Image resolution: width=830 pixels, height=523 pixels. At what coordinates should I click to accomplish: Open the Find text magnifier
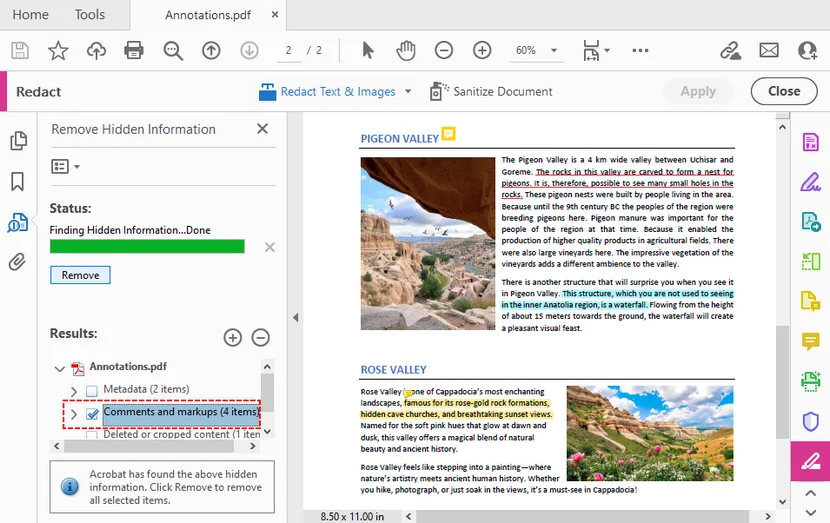173,51
